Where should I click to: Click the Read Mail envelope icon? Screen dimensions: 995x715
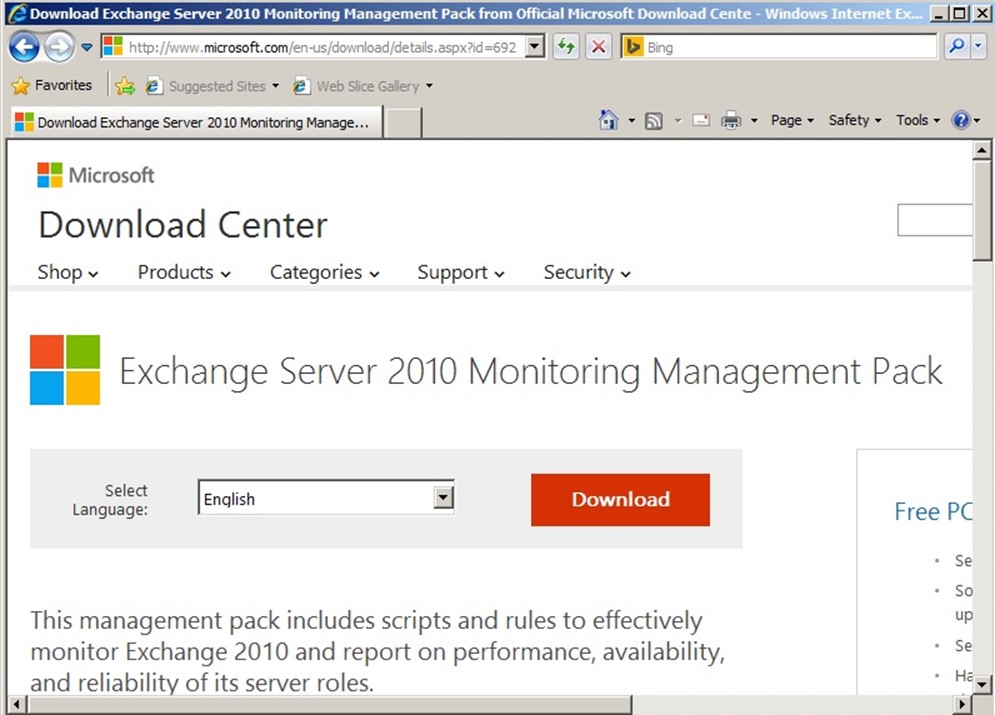pyautogui.click(x=701, y=120)
